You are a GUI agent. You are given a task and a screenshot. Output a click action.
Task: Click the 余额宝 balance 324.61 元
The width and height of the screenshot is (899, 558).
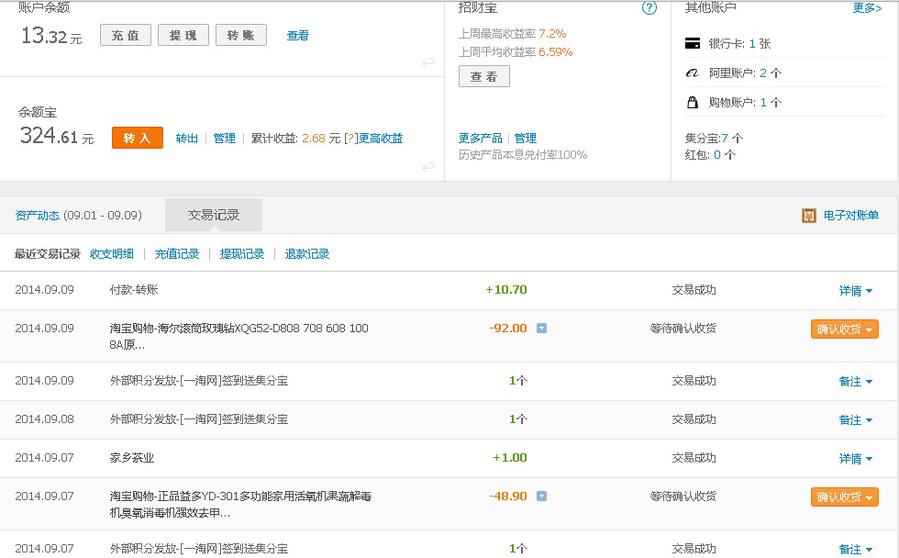pyautogui.click(x=57, y=136)
